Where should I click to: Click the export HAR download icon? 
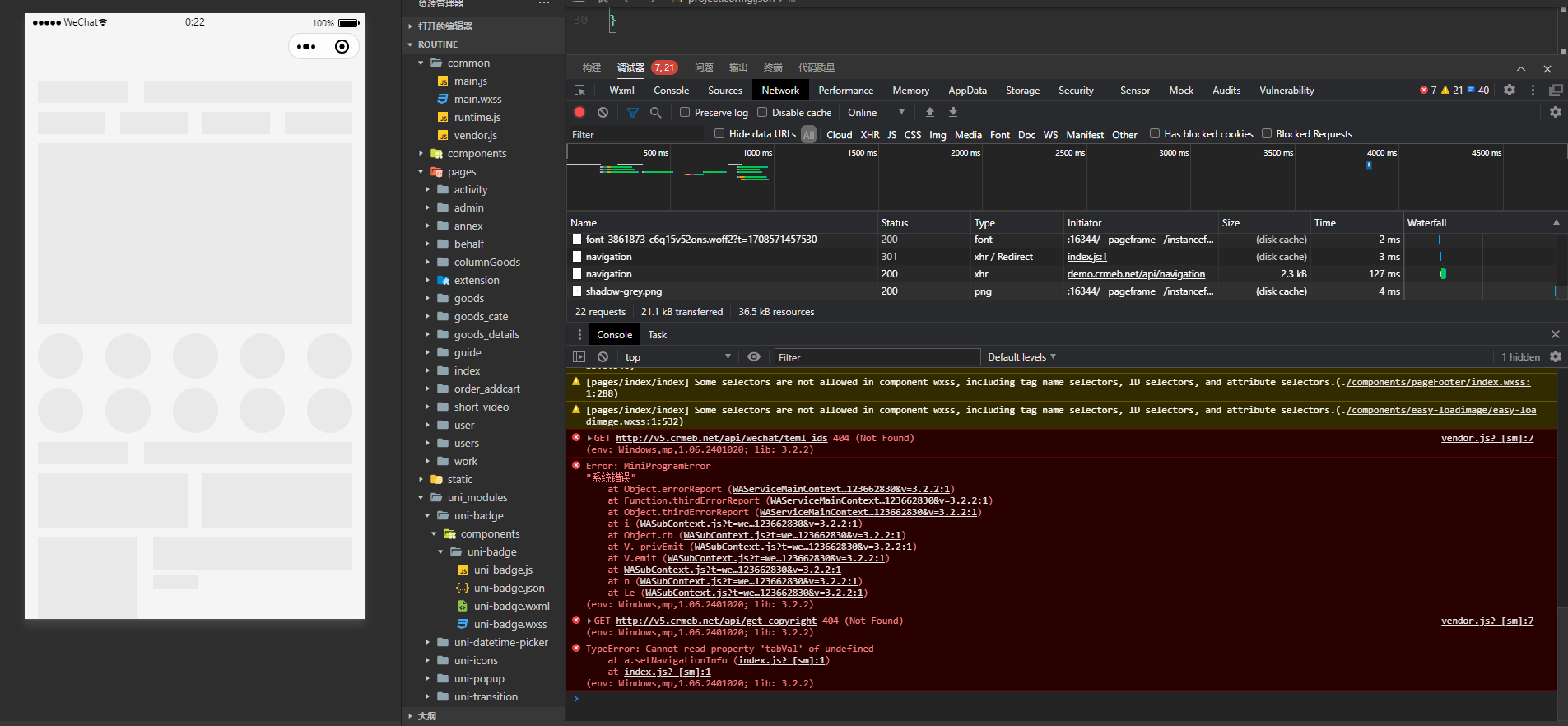point(953,113)
